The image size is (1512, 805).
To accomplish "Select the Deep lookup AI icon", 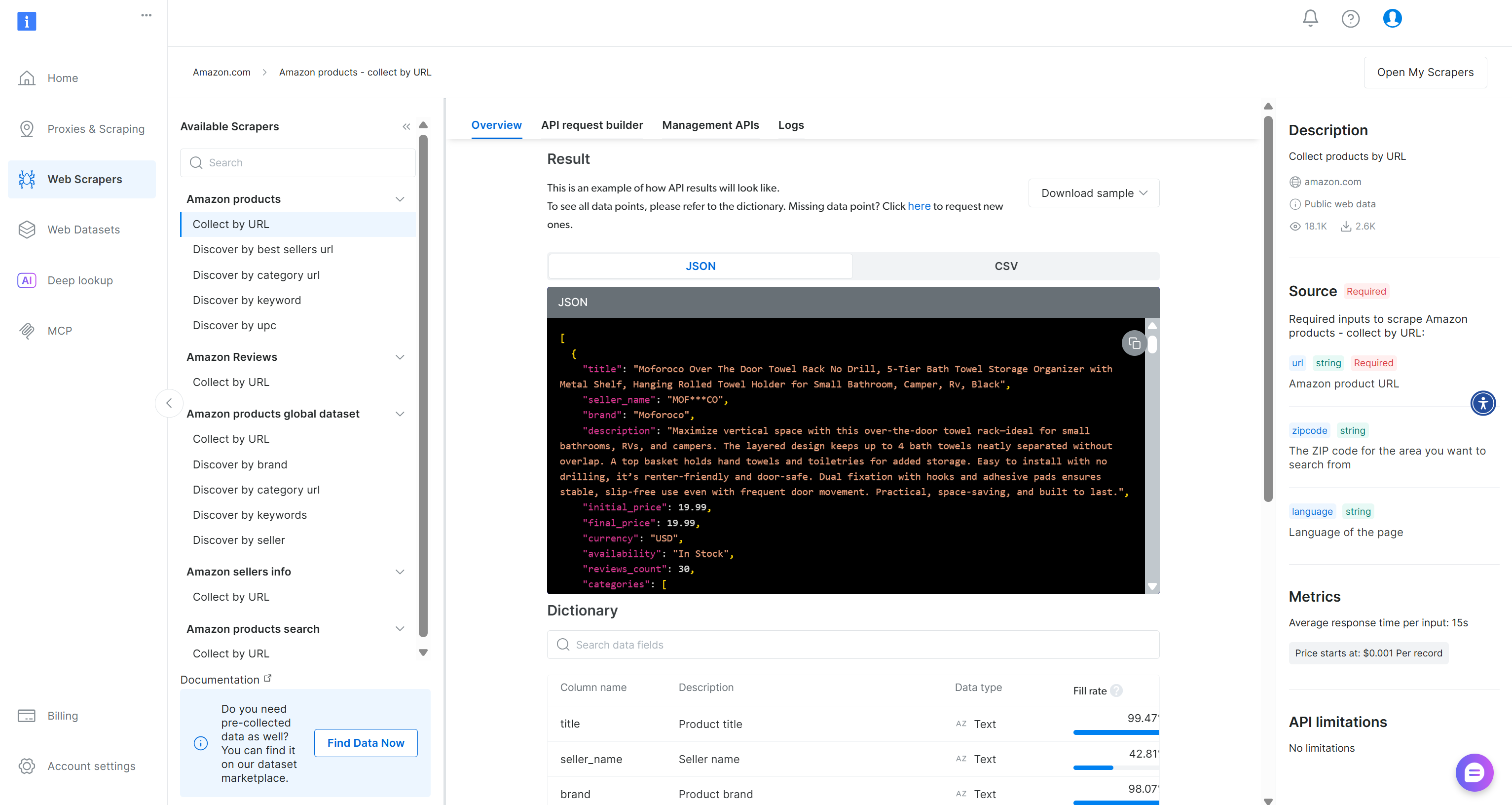I will coord(27,280).
